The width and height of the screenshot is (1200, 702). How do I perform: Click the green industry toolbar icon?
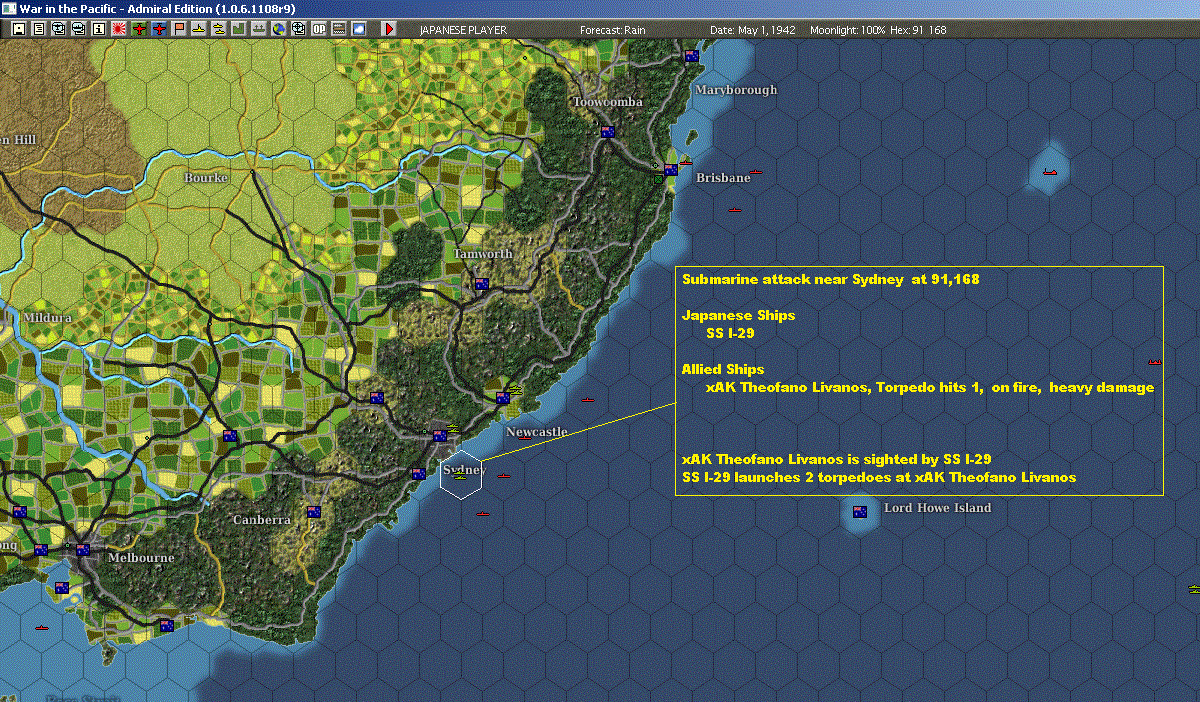[x=238, y=29]
